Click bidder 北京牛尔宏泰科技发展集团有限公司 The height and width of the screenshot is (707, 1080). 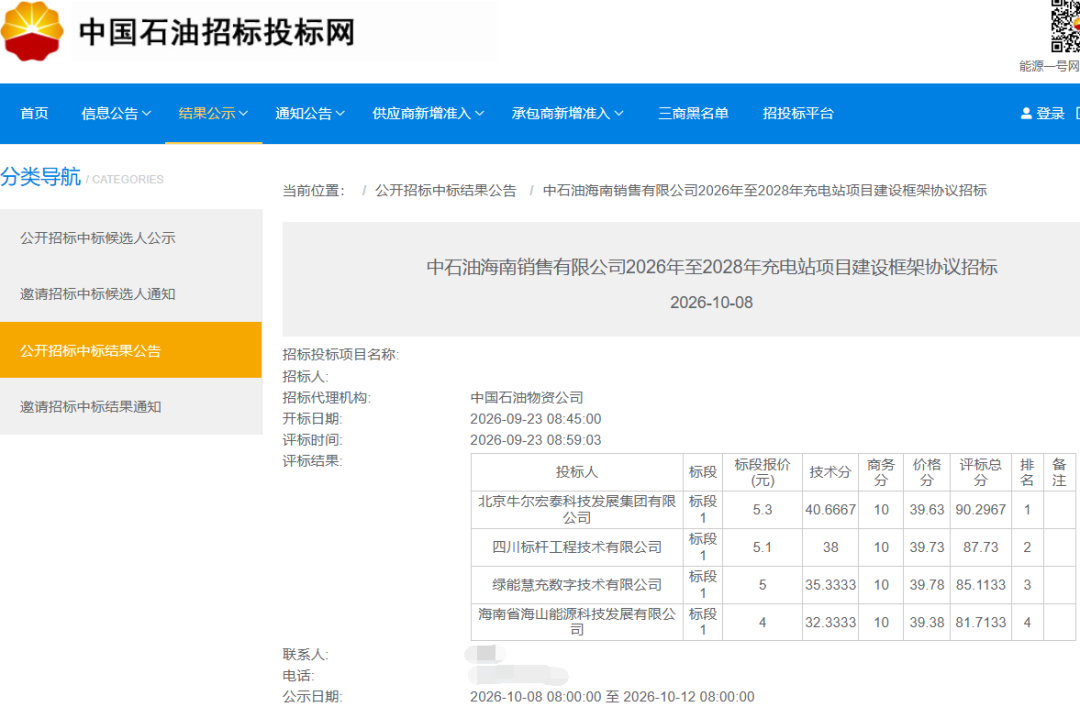pyautogui.click(x=577, y=510)
